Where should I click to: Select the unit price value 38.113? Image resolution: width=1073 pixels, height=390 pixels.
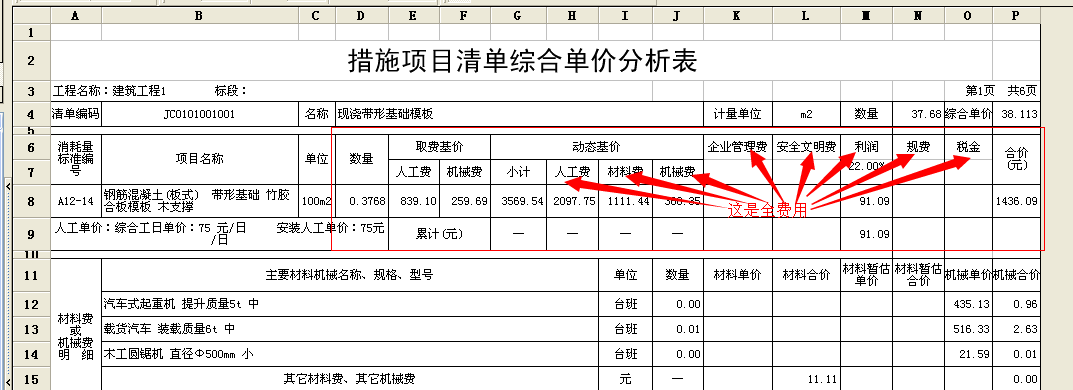[x=1016, y=114]
